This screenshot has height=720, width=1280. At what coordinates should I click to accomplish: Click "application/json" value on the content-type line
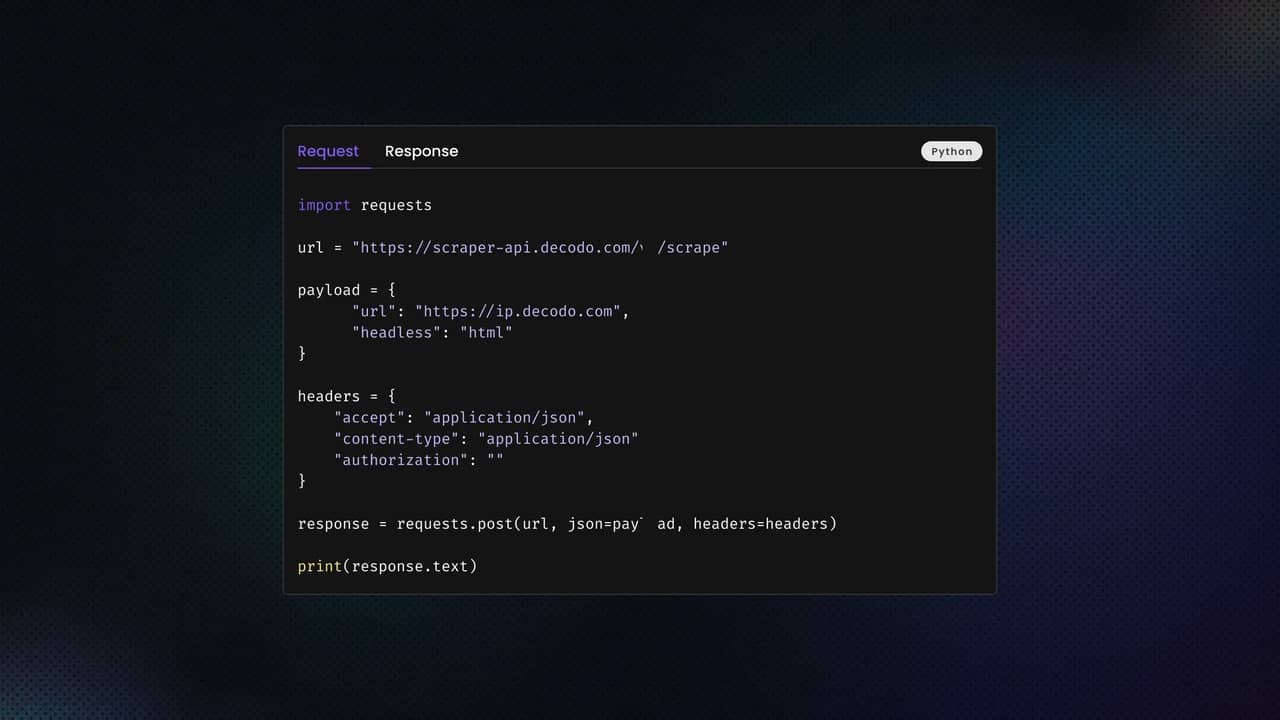click(x=557, y=438)
